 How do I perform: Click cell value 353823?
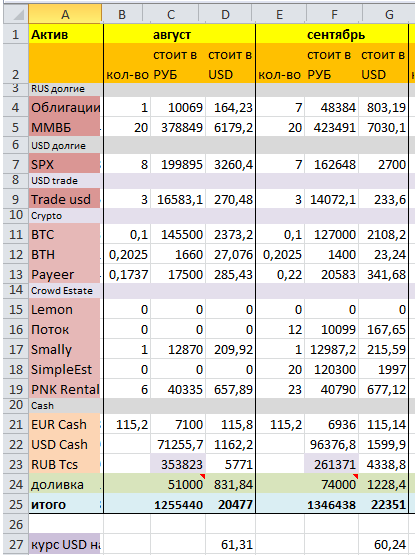178,464
